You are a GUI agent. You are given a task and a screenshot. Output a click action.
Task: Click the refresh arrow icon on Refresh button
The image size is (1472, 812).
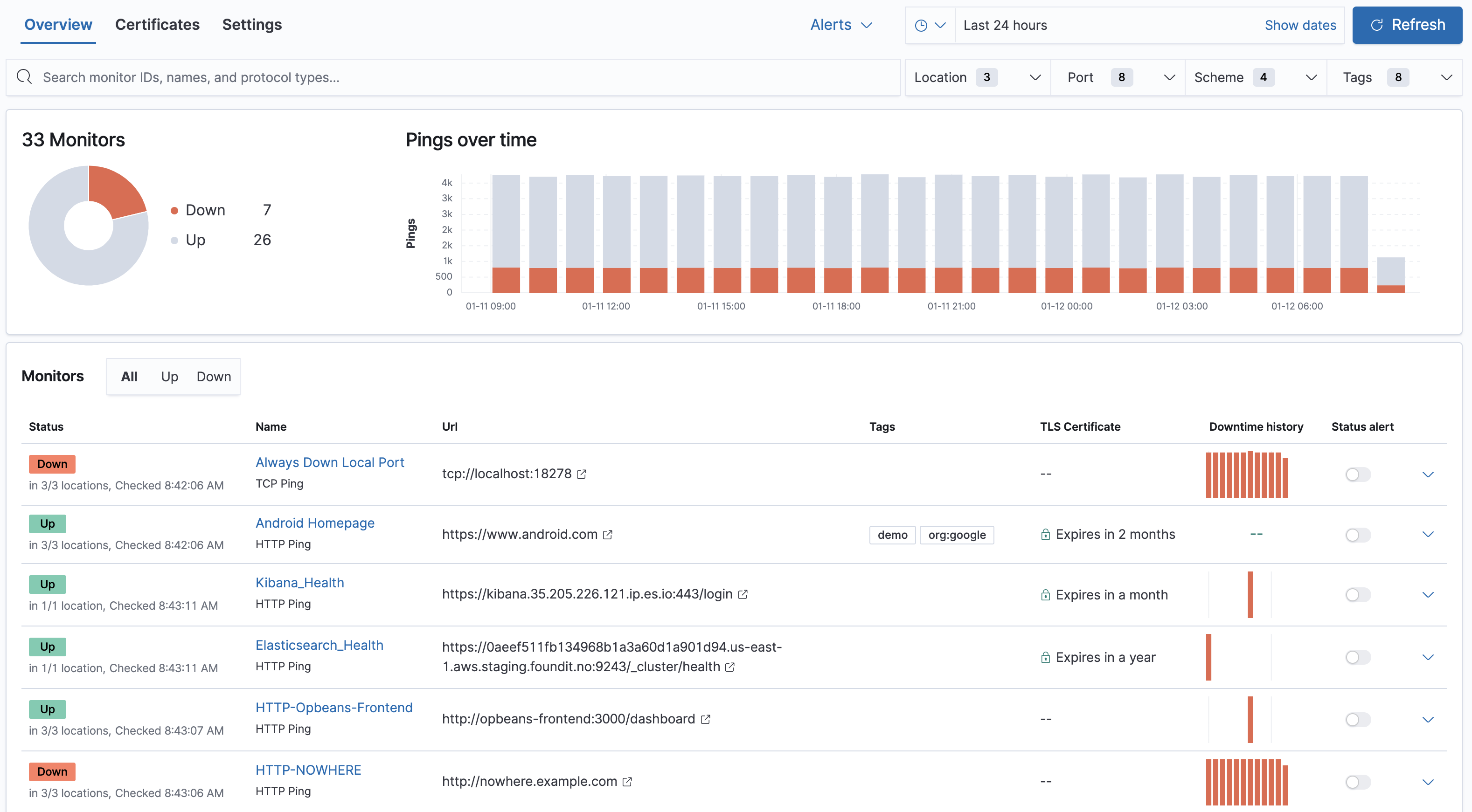(1377, 25)
